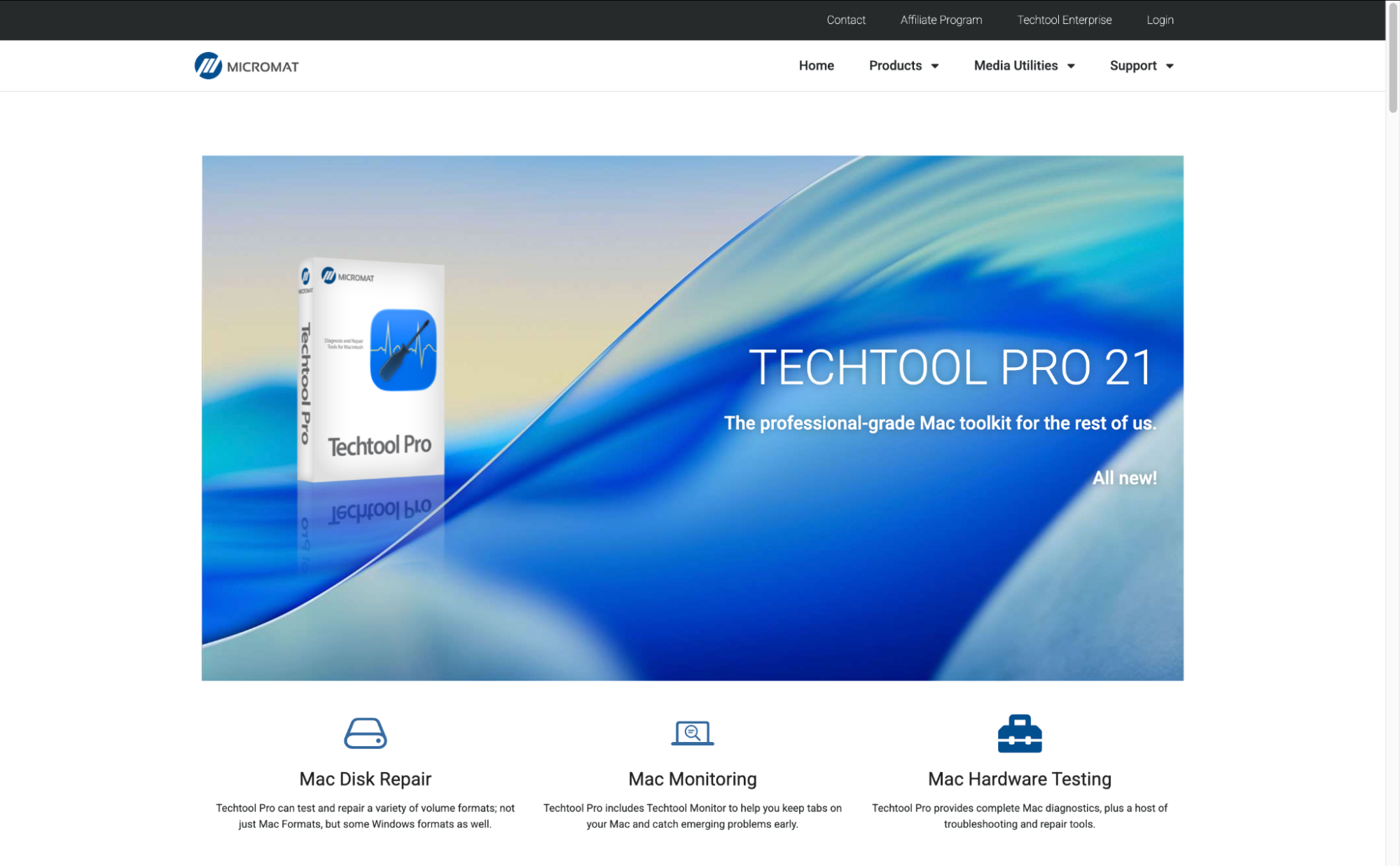
Task: Click 'Techtool Pro includes Techtool Monitor' description
Action: (692, 816)
